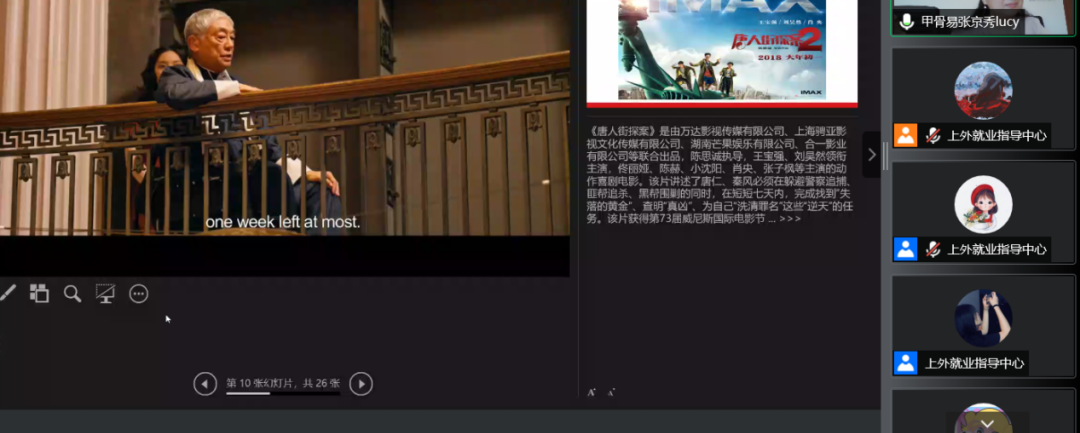Click blue person icon under red-hat avatar
This screenshot has width=1080, height=433.
point(905,249)
